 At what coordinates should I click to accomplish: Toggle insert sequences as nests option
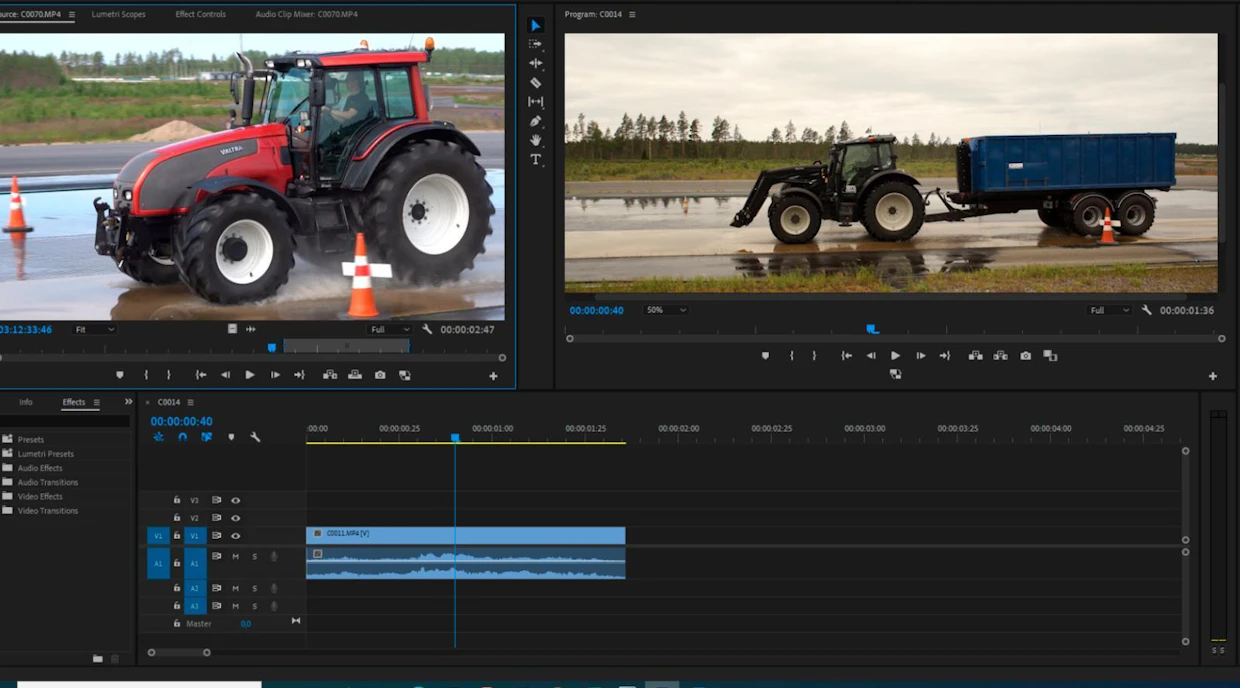pyautogui.click(x=158, y=437)
